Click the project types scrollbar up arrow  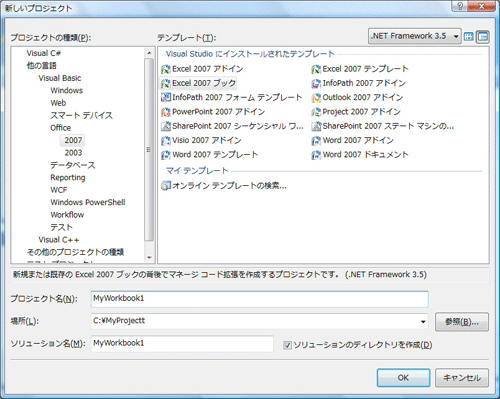pyautogui.click(x=149, y=53)
